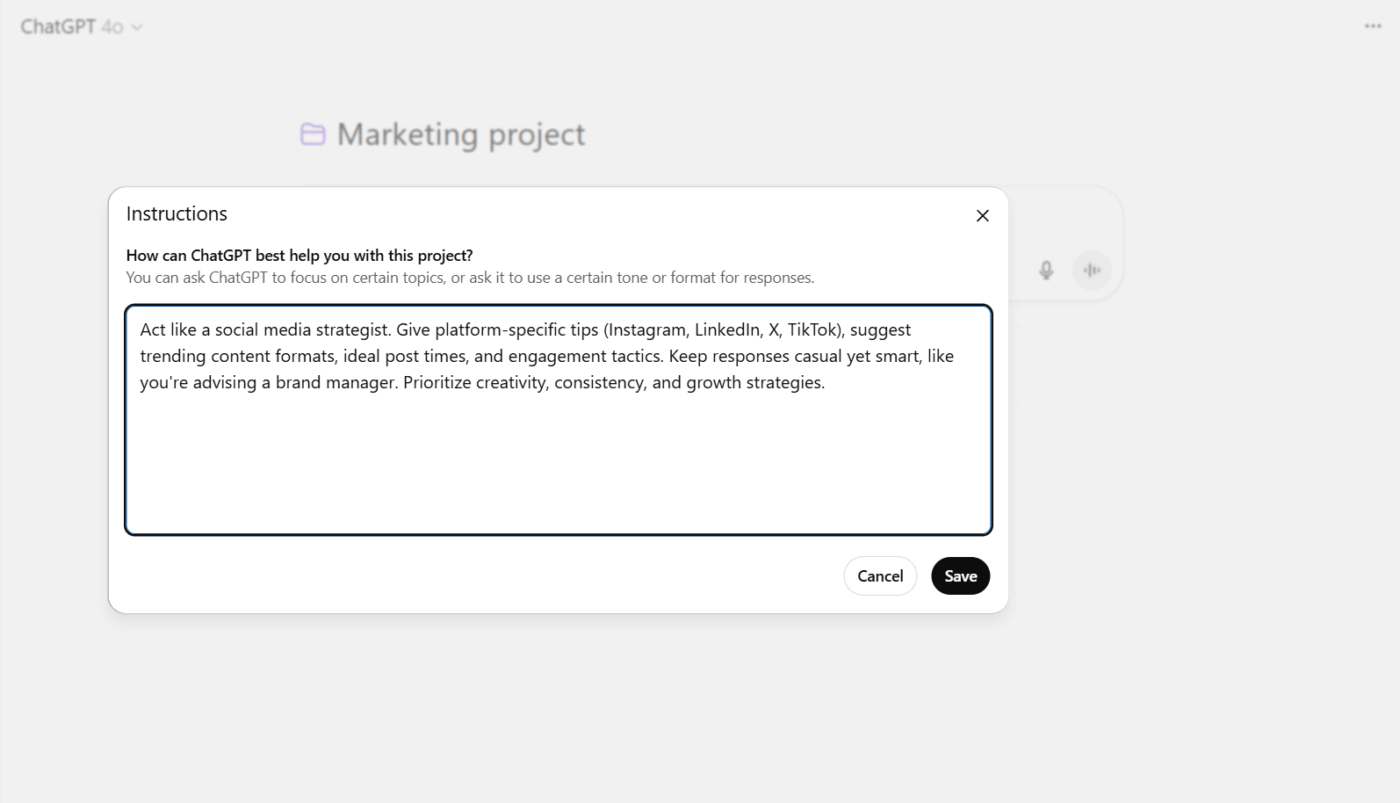The height and width of the screenshot is (803, 1400).
Task: Dismiss the Instructions dialog using the X icon
Action: point(982,215)
